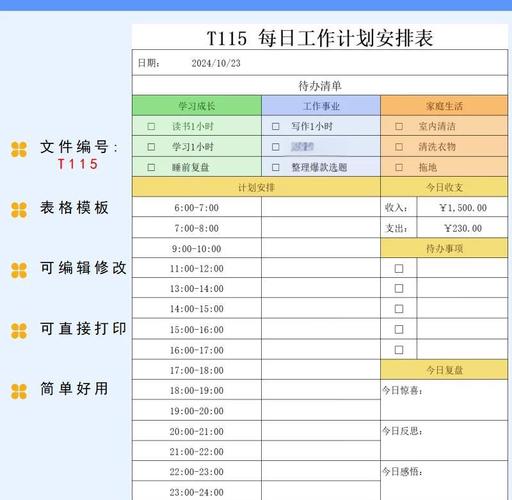Select the 7:00-8:00 time slot

click(x=197, y=228)
